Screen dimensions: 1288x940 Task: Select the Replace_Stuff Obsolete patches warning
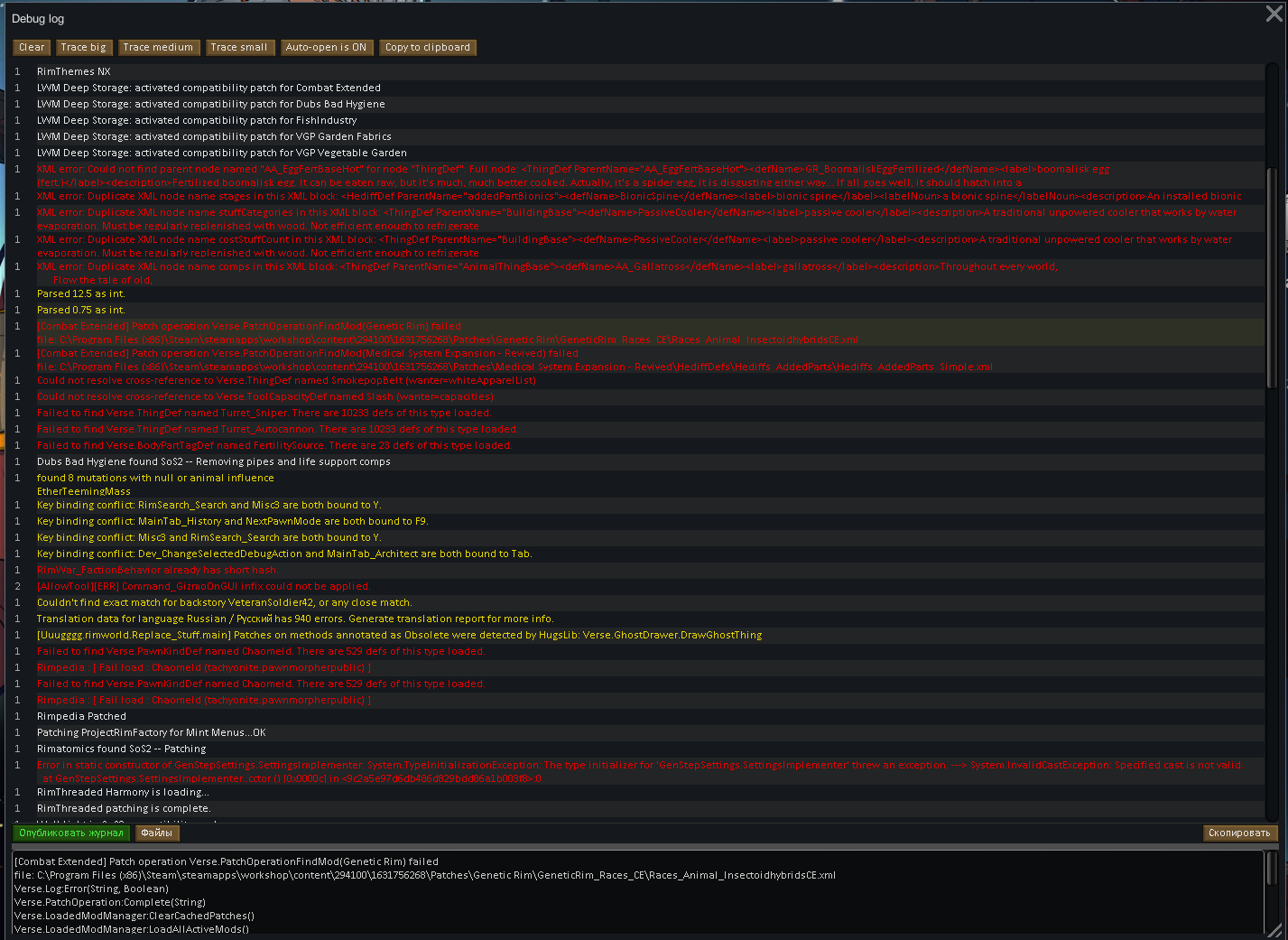point(638,636)
